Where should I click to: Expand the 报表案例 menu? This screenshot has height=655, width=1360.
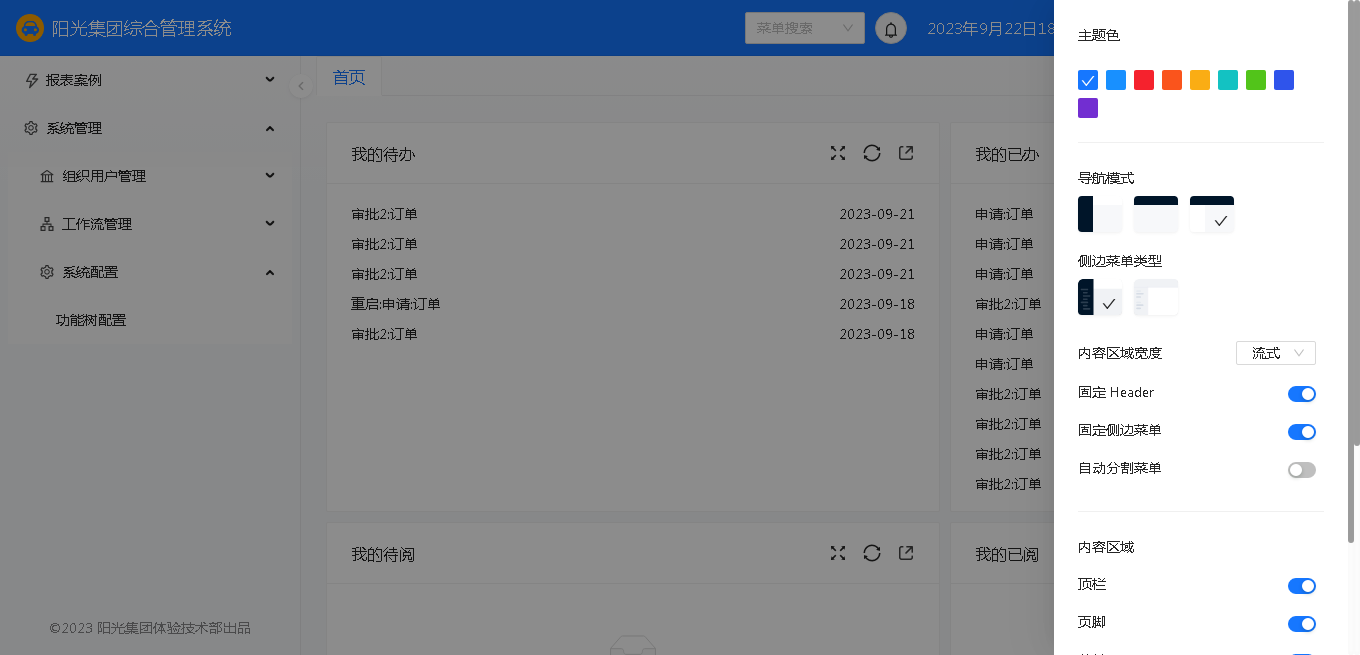click(x=150, y=80)
